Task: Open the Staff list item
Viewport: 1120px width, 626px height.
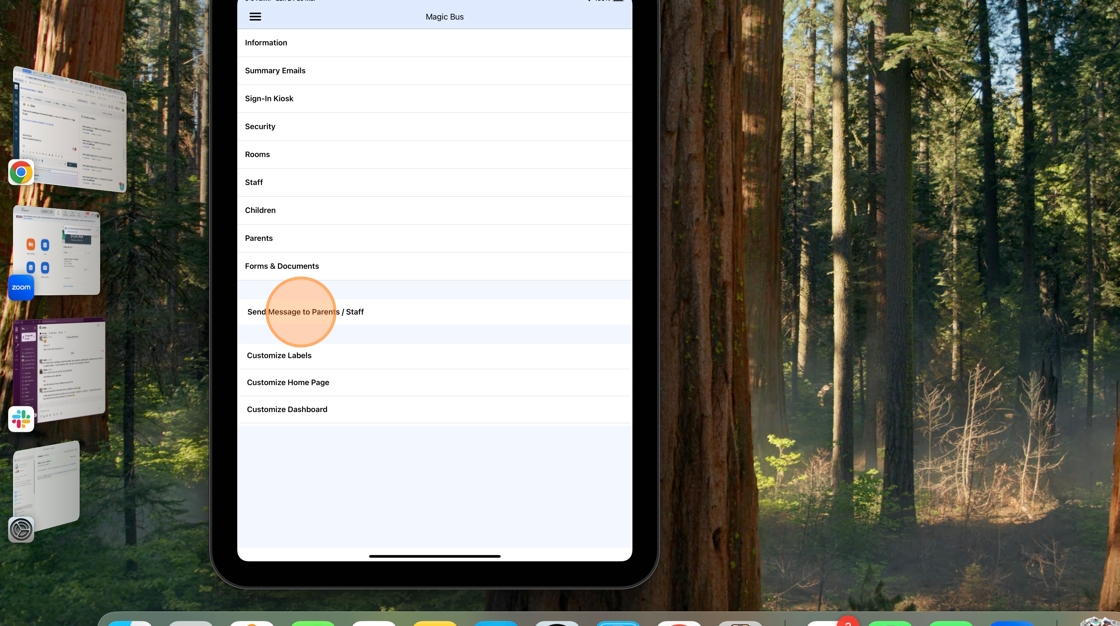Action: coord(434,182)
